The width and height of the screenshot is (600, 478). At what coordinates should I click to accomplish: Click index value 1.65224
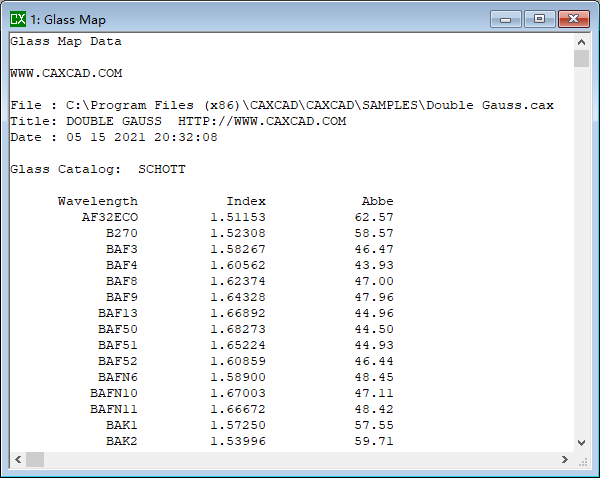(238, 345)
